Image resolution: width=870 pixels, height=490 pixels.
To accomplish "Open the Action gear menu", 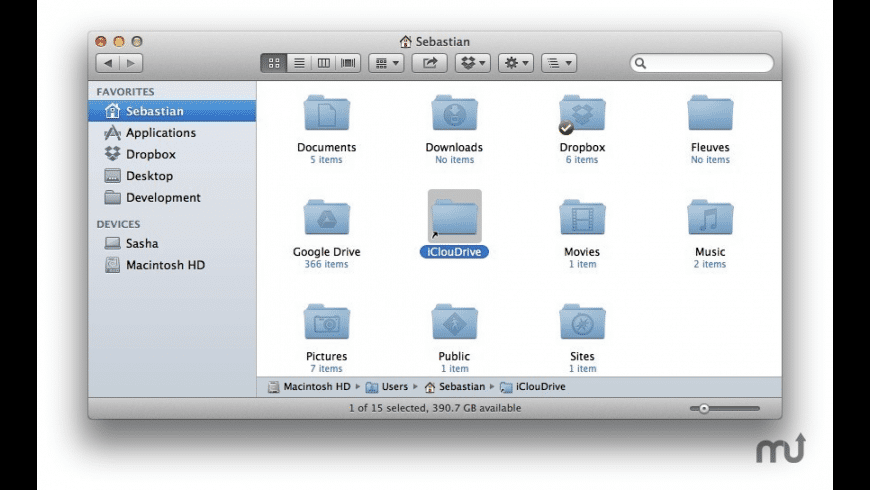I will [515, 63].
